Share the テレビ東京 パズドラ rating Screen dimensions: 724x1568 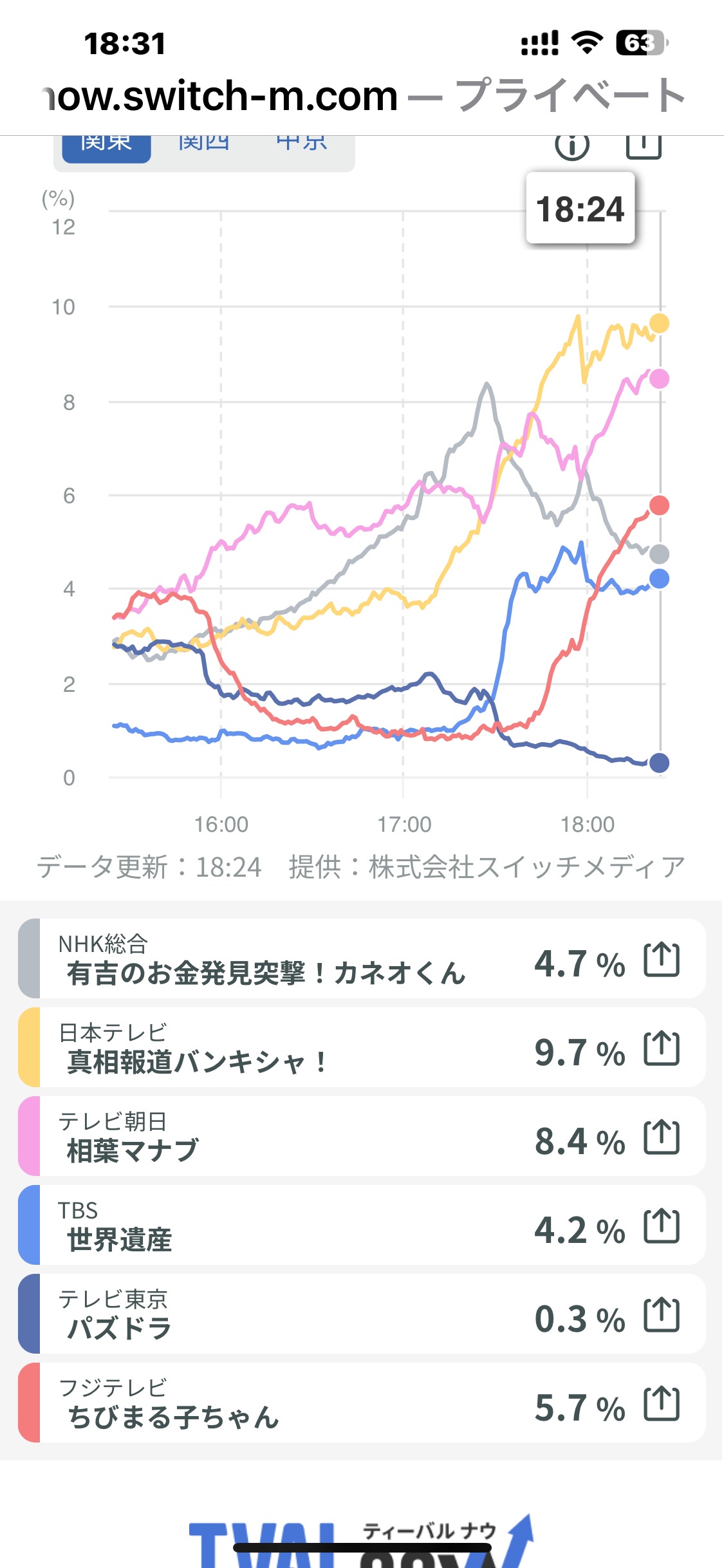pyautogui.click(x=662, y=1314)
